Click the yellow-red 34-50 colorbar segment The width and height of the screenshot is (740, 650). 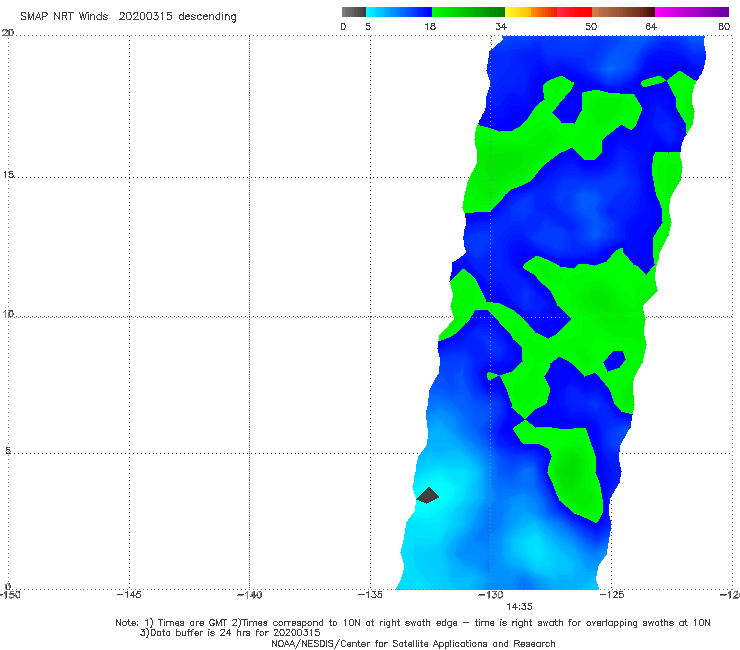coord(548,12)
